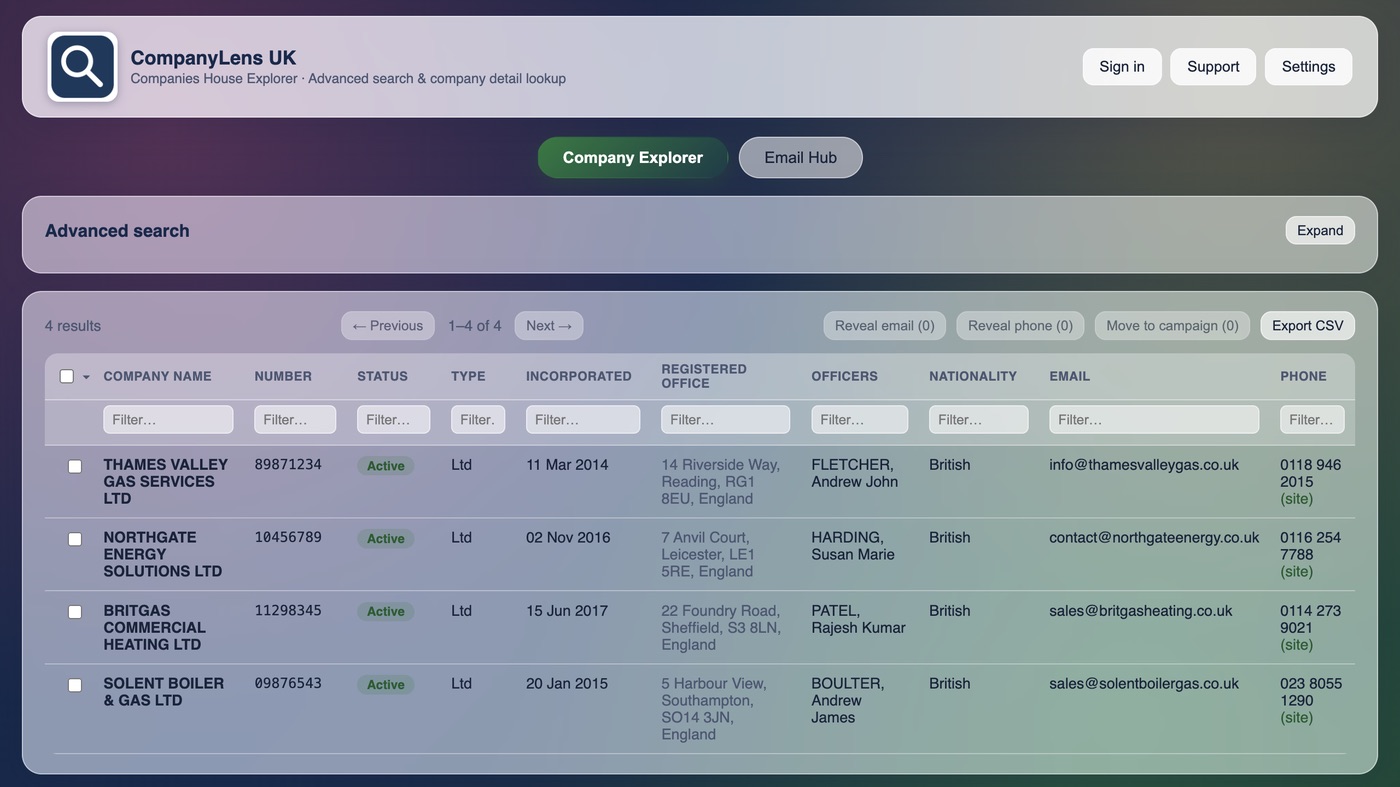Focus the Company Name filter field
1400x787 pixels.
(168, 420)
